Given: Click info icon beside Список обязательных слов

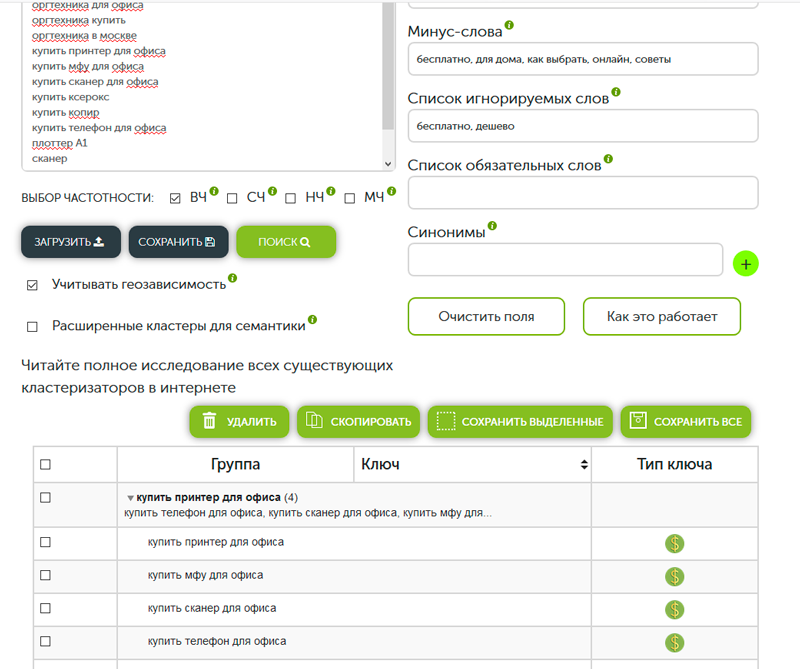Looking at the screenshot, I should tap(608, 159).
